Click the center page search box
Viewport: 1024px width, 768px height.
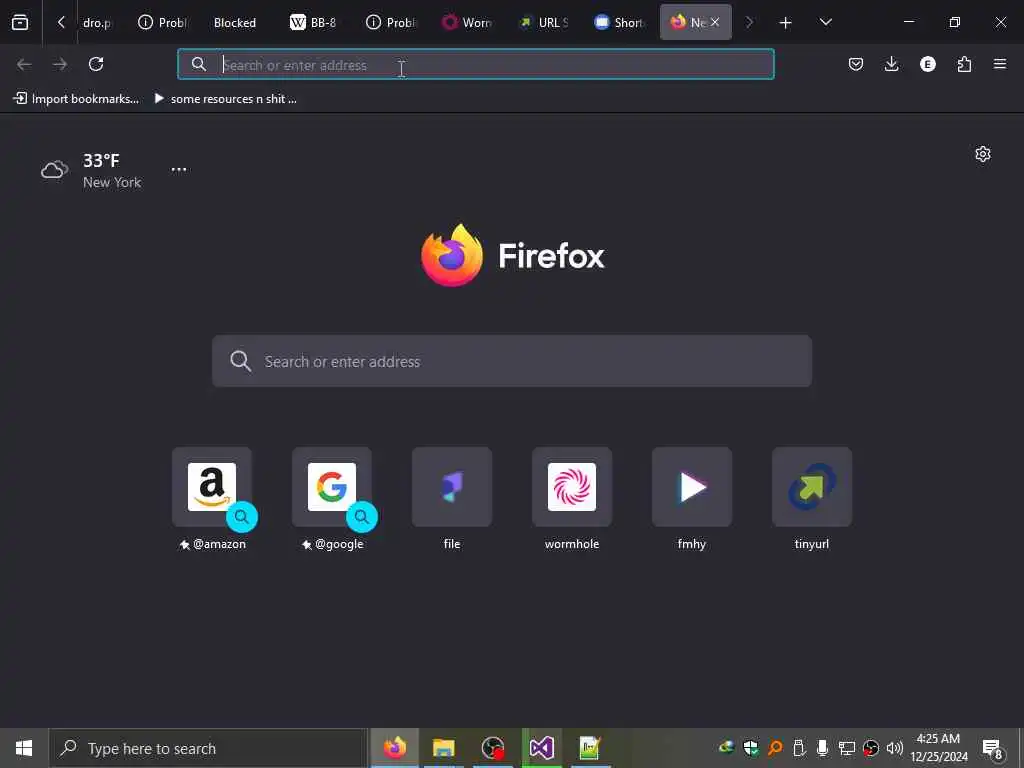coord(512,361)
